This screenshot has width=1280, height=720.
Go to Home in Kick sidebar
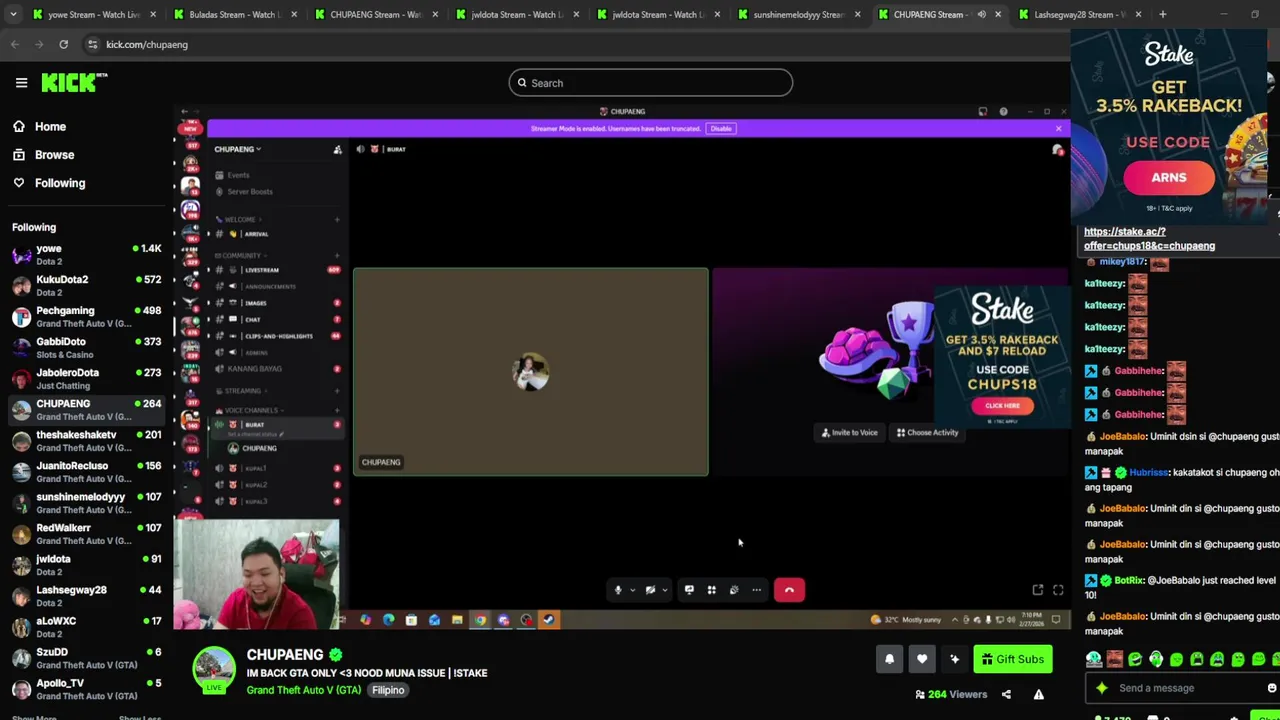click(50, 127)
